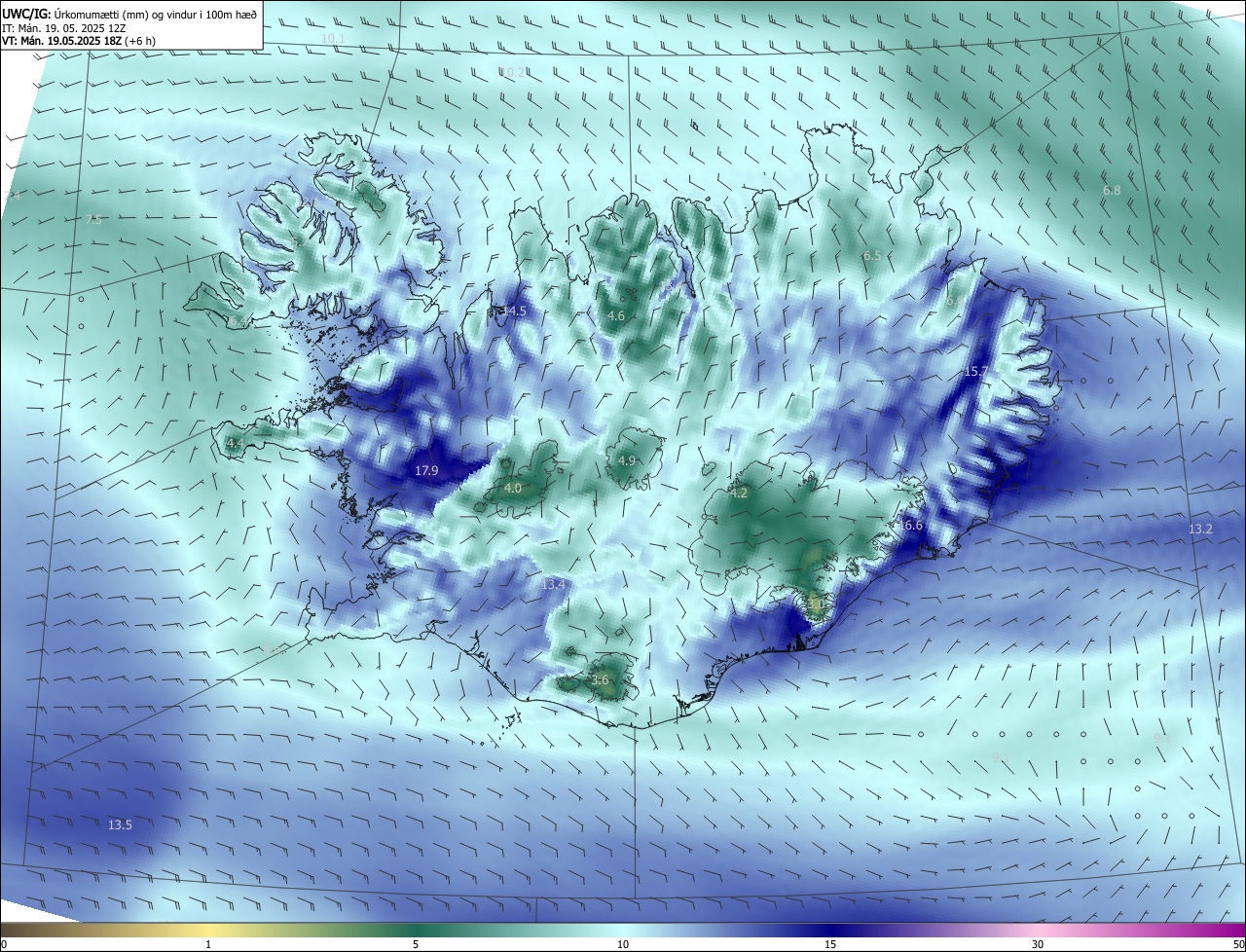The image size is (1246, 952).
Task: Select the 7.5 value off the northwest coast
Action: click(x=93, y=220)
